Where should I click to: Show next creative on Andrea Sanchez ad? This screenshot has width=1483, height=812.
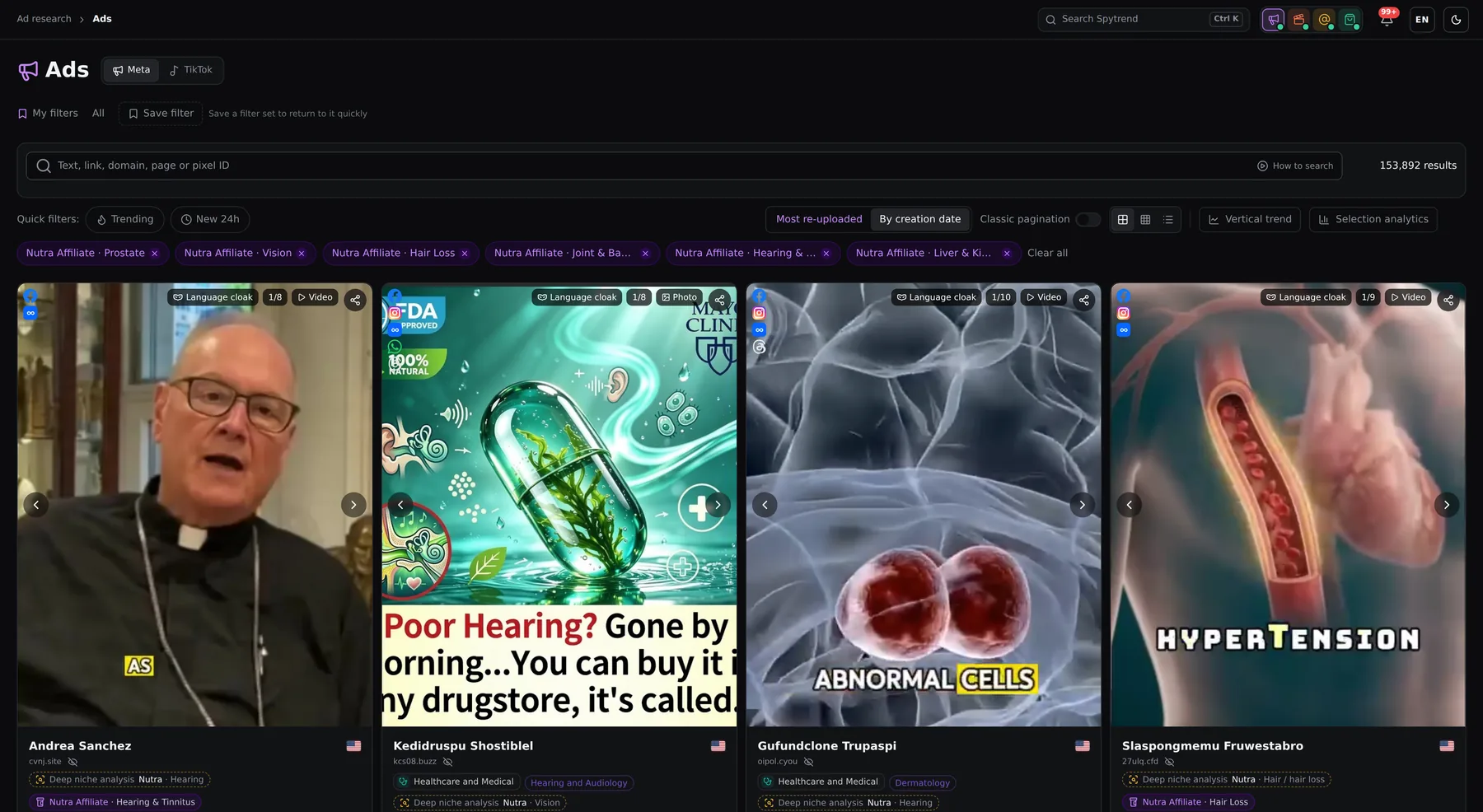pyautogui.click(x=353, y=505)
